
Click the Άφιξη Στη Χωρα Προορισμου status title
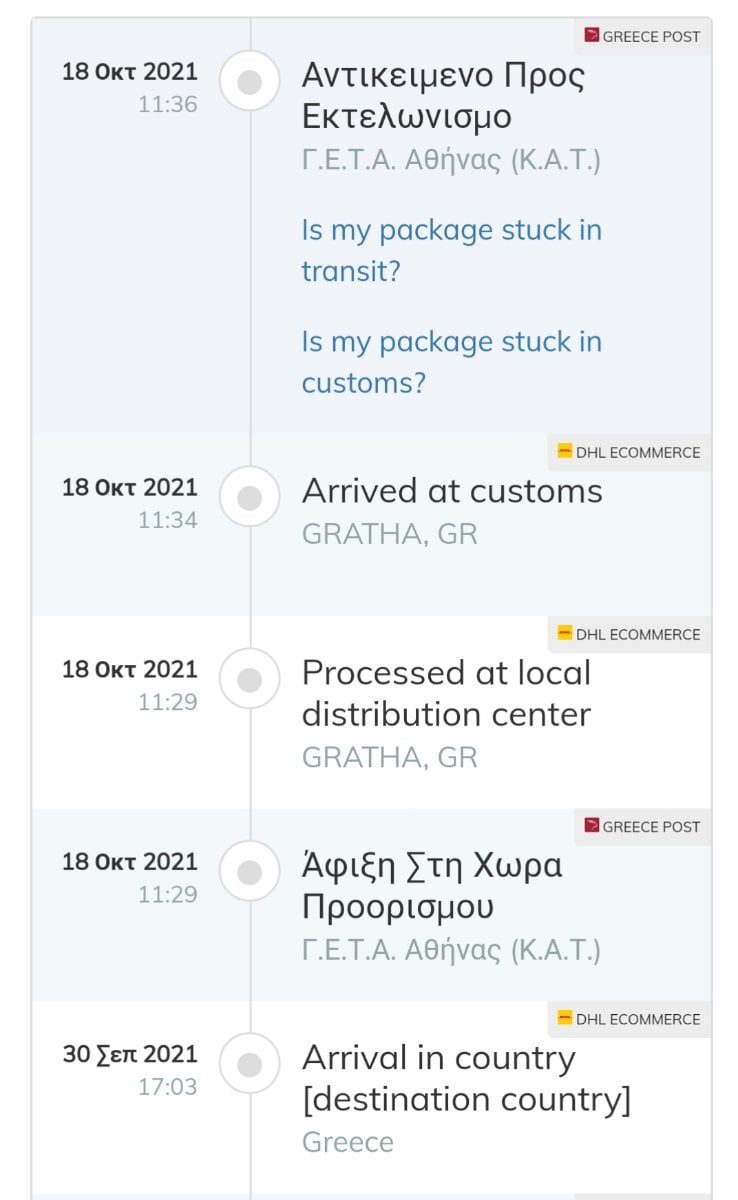coord(432,885)
